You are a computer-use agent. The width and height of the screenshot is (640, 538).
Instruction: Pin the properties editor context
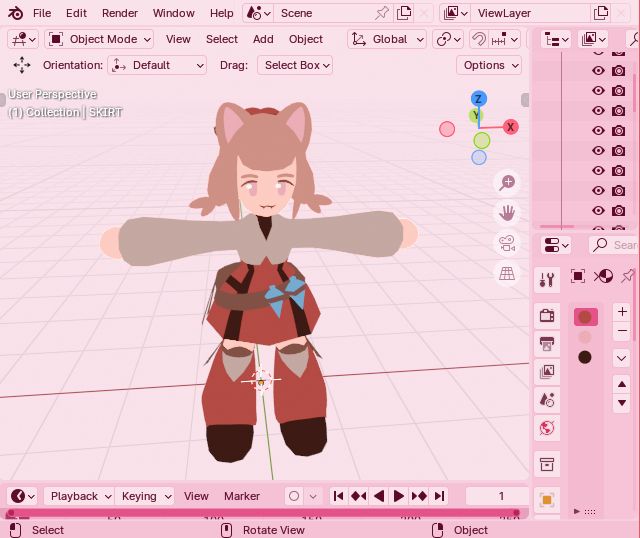point(628,276)
